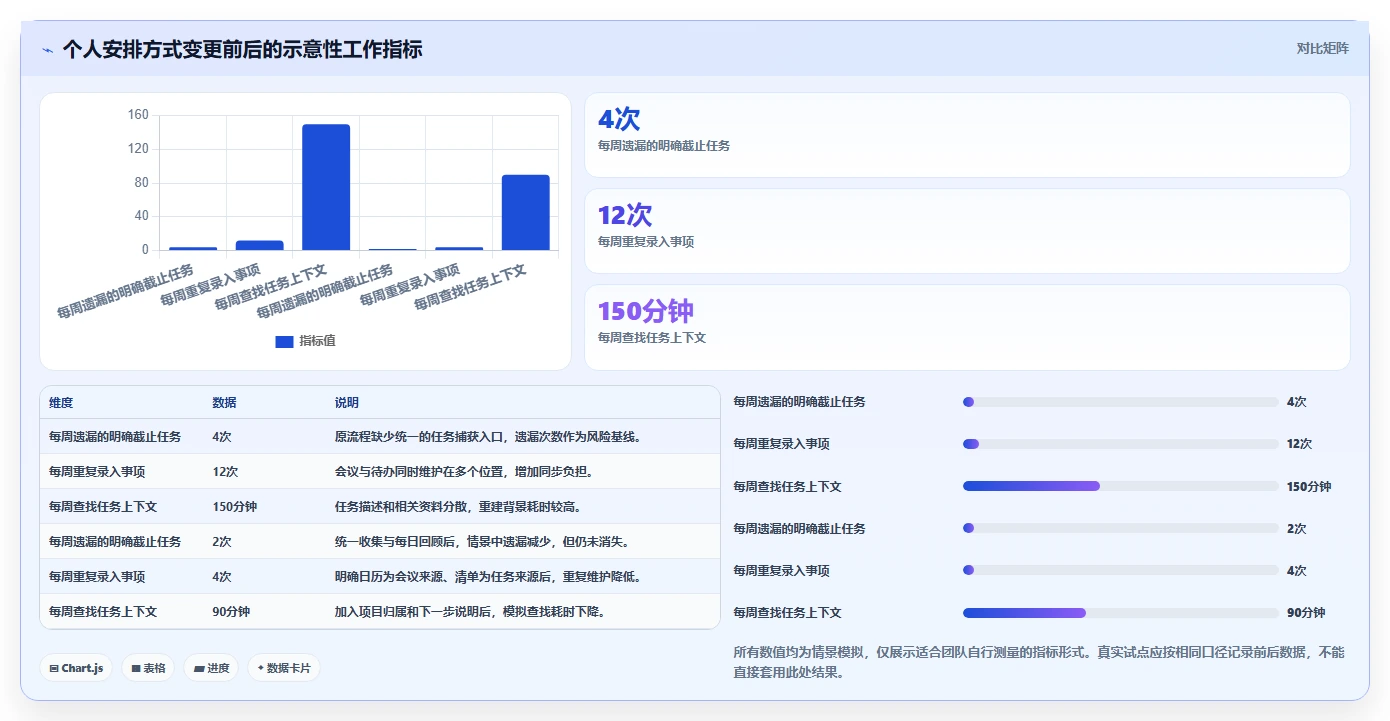Click 每周查找任务上下文 in the 90分钟 table row
This screenshot has height=721, width=1390.
pyautogui.click(x=103, y=612)
